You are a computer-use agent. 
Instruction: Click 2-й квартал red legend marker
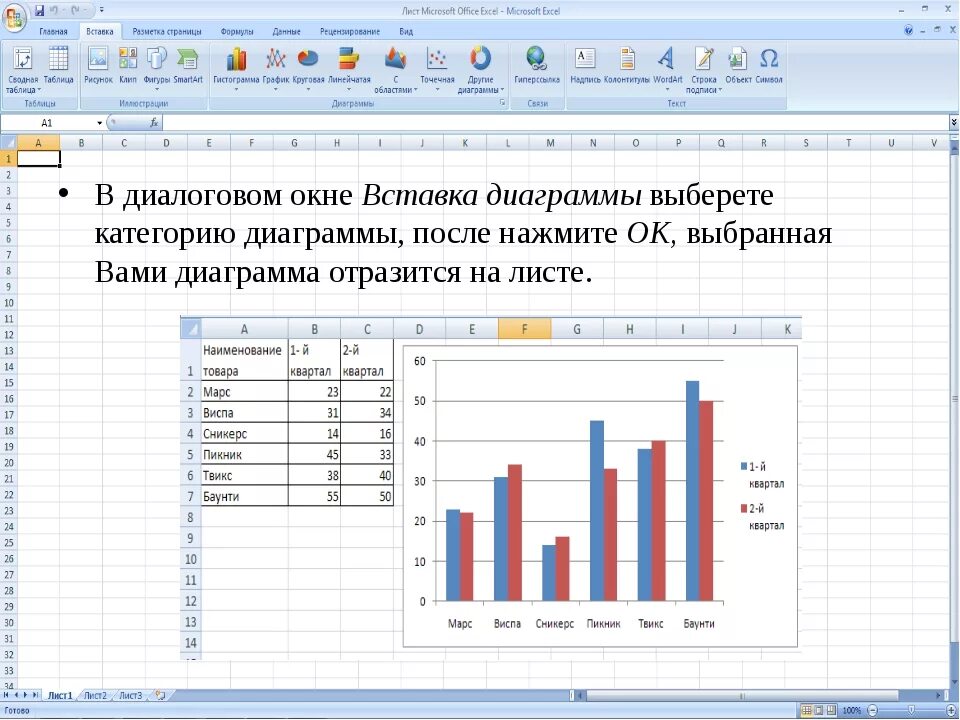[744, 508]
